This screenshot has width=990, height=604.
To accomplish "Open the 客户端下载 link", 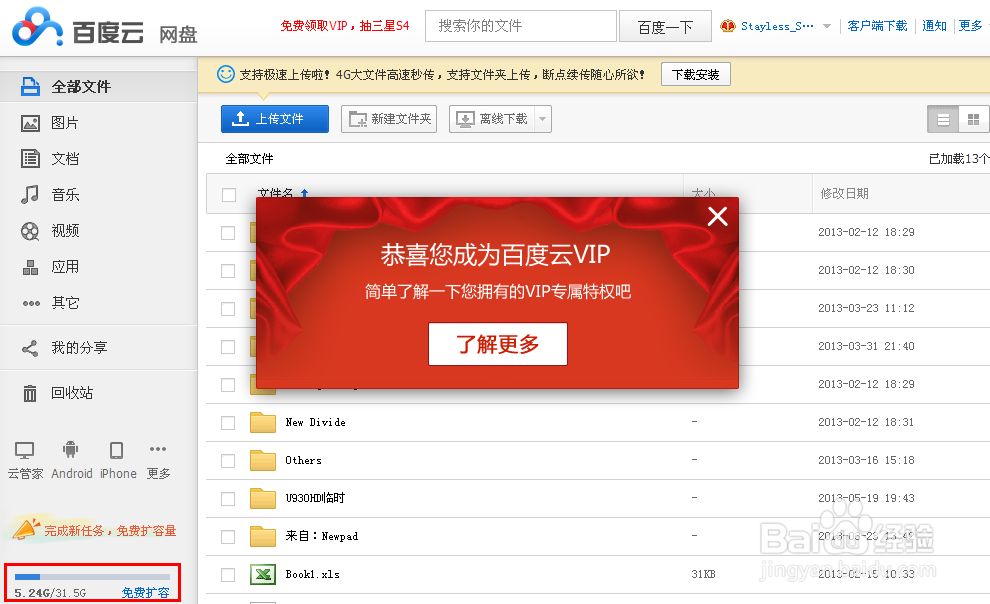I will (x=877, y=26).
